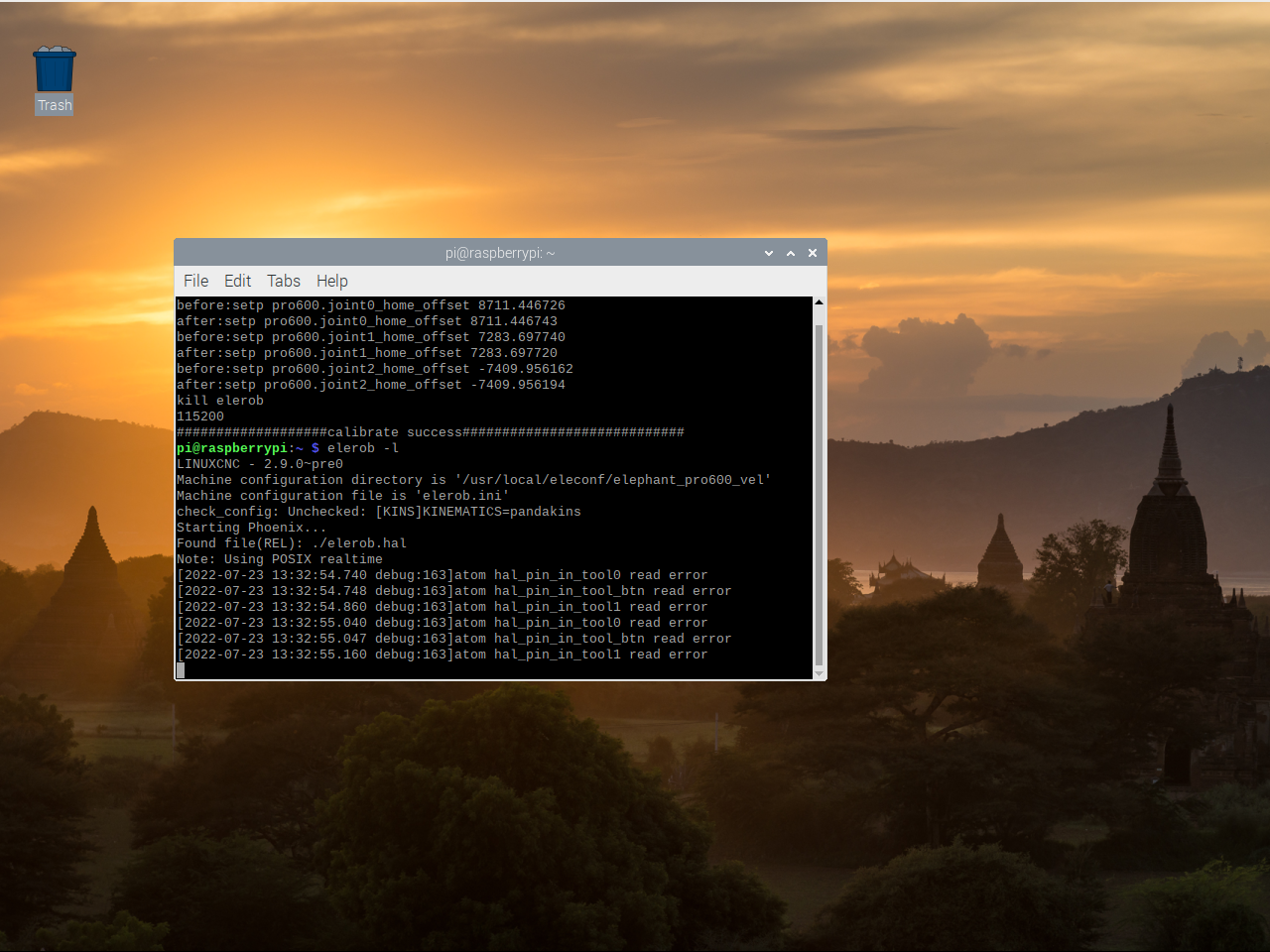Open the Help menu
The width and height of the screenshot is (1270, 952).
(331, 281)
